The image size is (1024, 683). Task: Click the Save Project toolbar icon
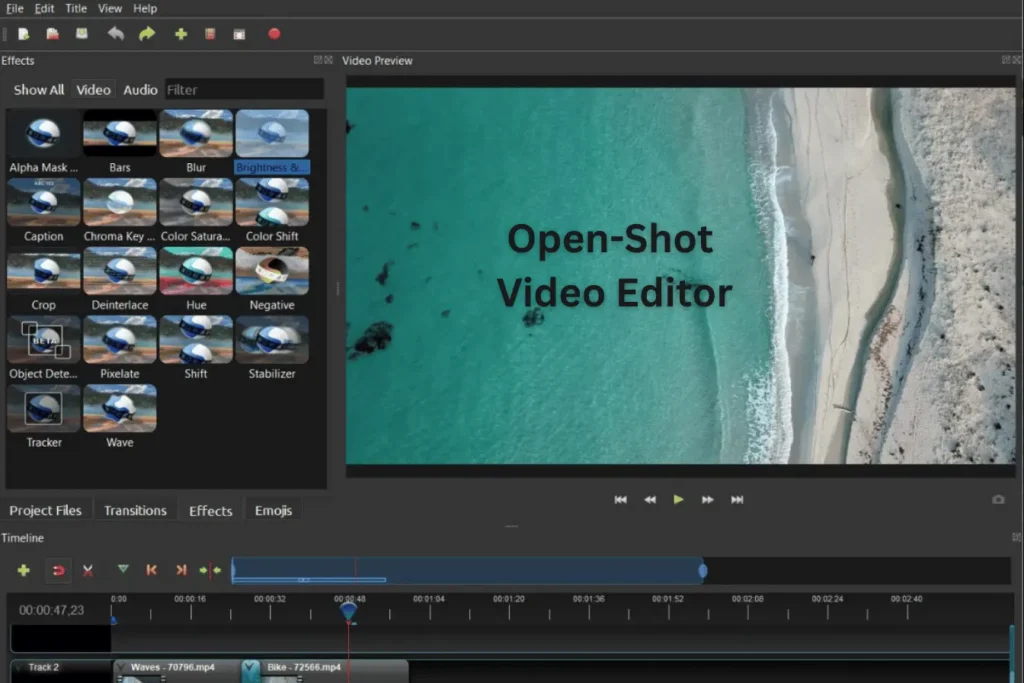point(82,34)
